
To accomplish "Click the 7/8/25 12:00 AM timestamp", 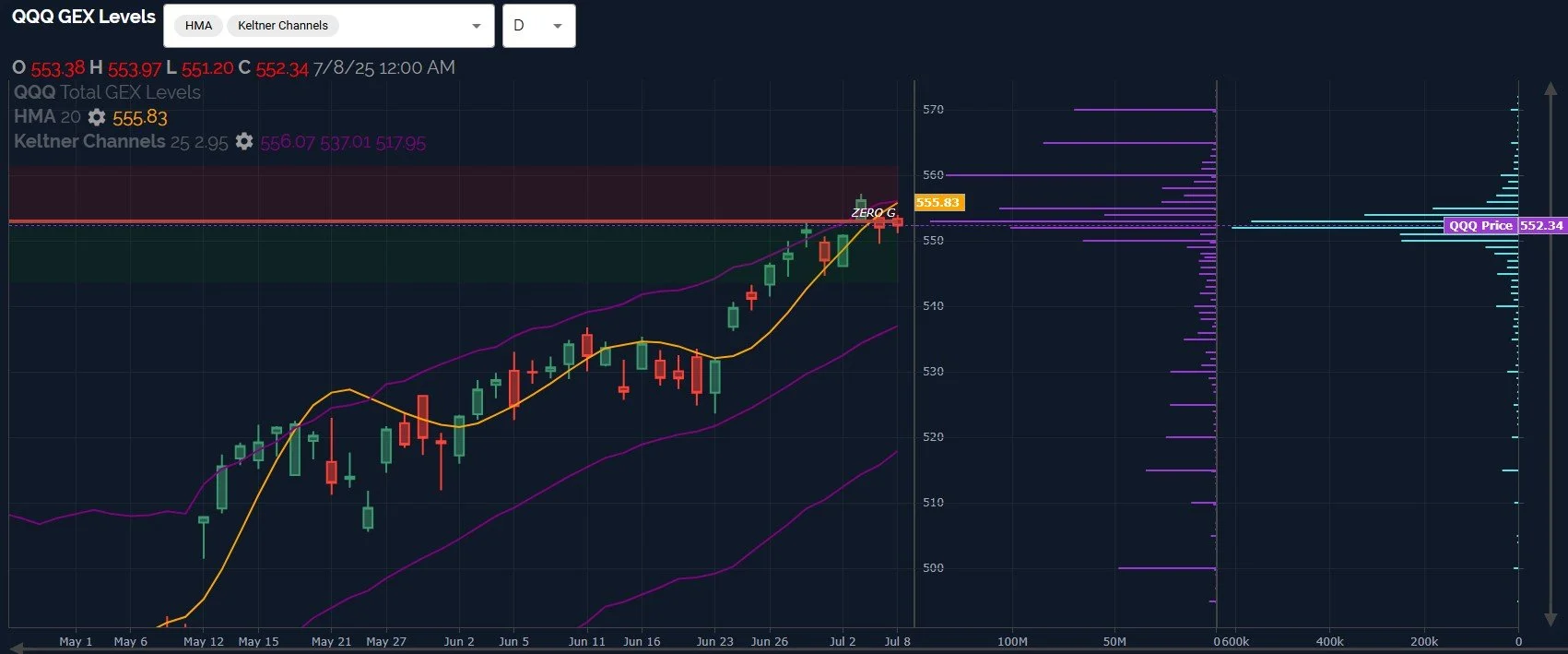I will pos(384,67).
